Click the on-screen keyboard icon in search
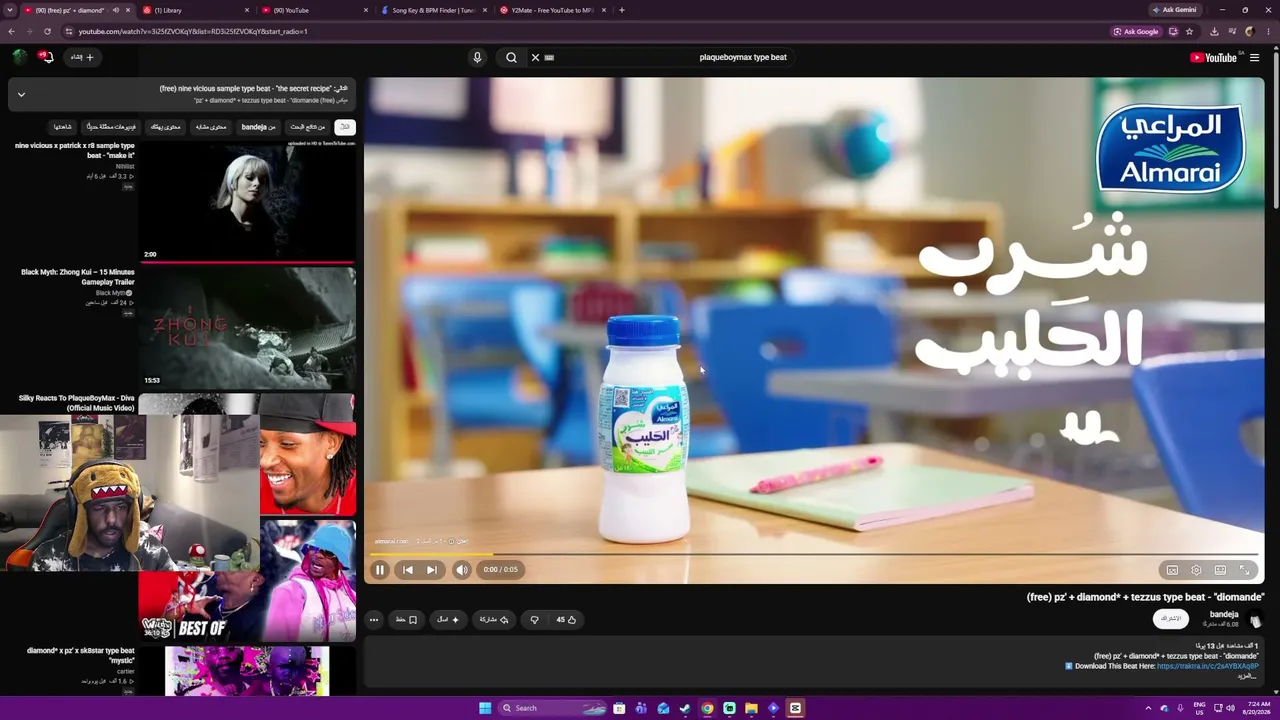This screenshot has height=720, width=1280. pyautogui.click(x=549, y=58)
